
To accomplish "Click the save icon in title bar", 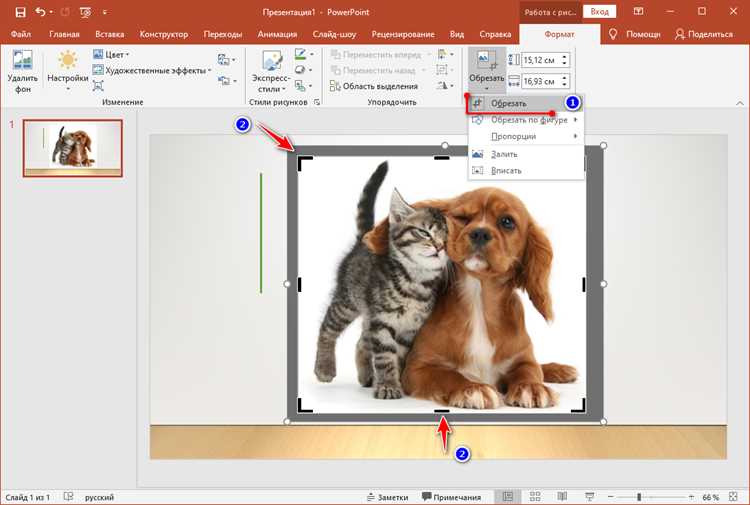I will point(20,12).
